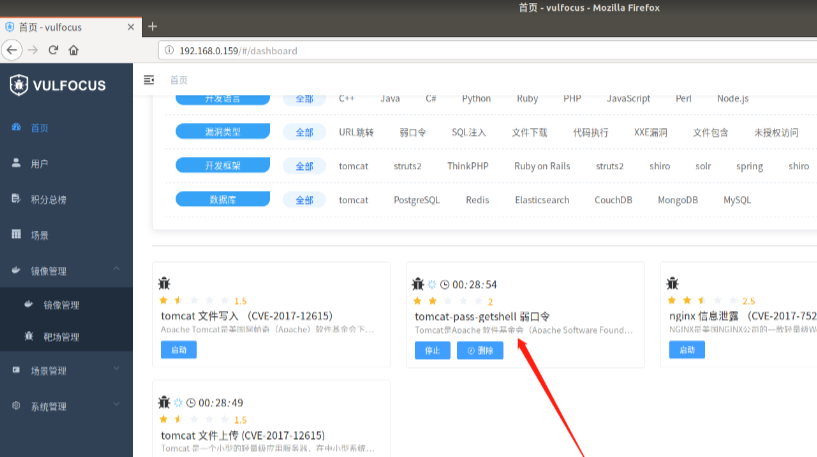Open a new browser tab
Image resolution: width=817 pixels, height=457 pixels.
tap(152, 26)
